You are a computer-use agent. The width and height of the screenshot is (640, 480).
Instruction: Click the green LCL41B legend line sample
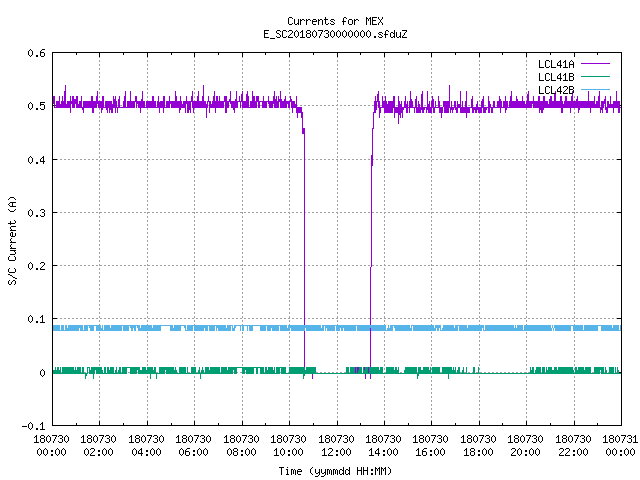(595, 76)
